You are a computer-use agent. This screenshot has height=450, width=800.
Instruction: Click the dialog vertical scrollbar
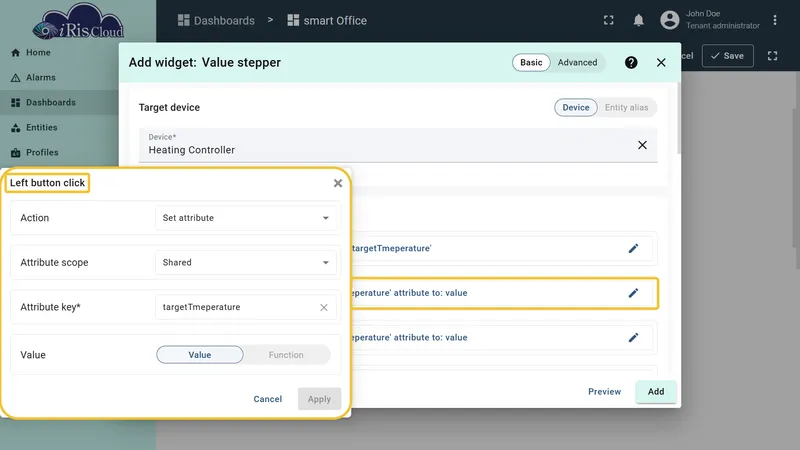pos(679,118)
